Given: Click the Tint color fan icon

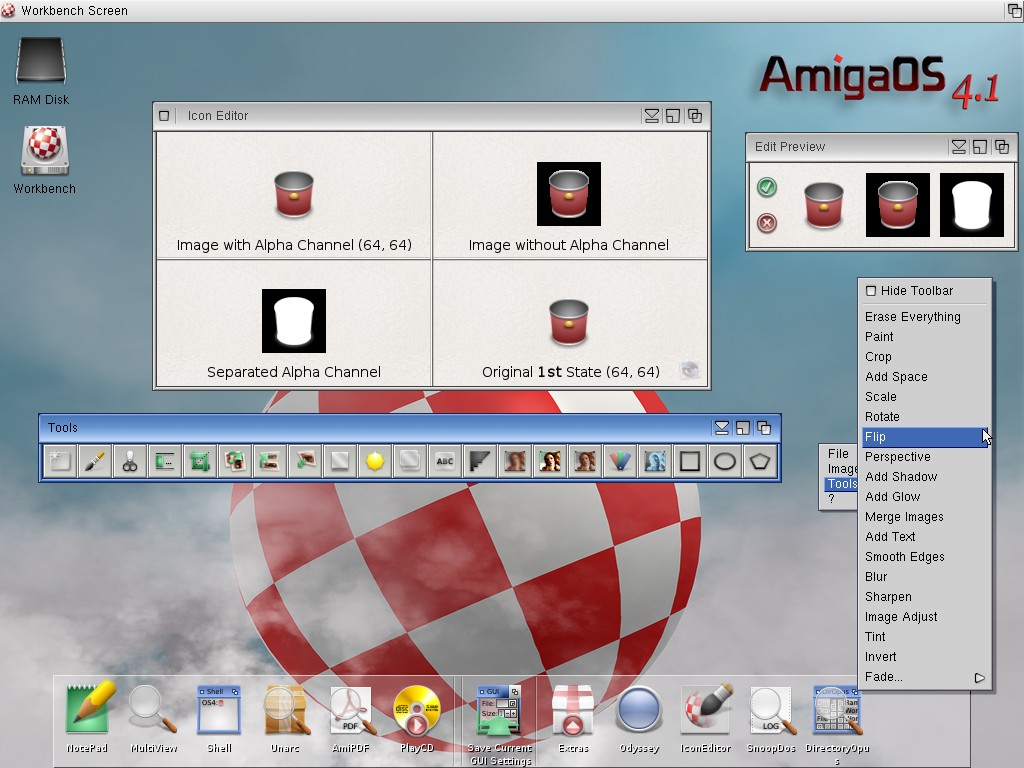Looking at the screenshot, I should pyautogui.click(x=620, y=462).
